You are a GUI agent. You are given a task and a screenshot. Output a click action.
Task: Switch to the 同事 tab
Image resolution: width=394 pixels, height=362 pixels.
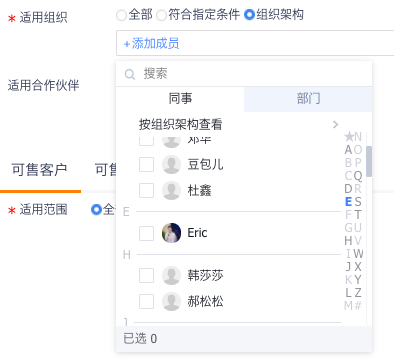click(180, 99)
